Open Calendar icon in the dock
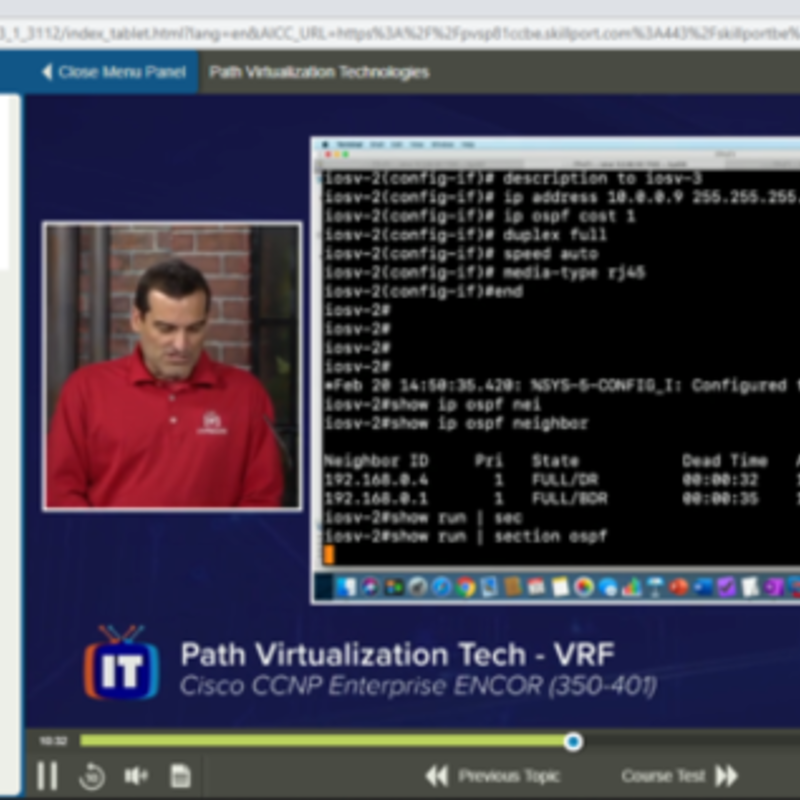Screen dimensions: 800x800 (x=536, y=587)
